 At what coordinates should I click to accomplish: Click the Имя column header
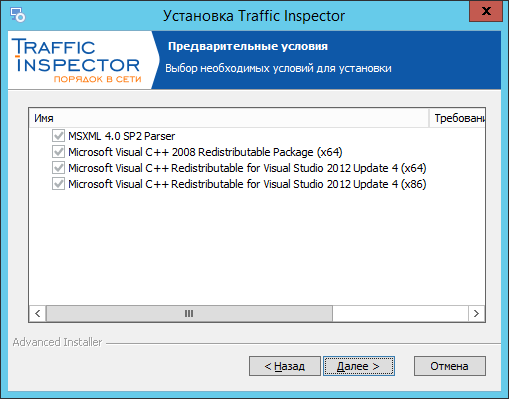[229, 118]
